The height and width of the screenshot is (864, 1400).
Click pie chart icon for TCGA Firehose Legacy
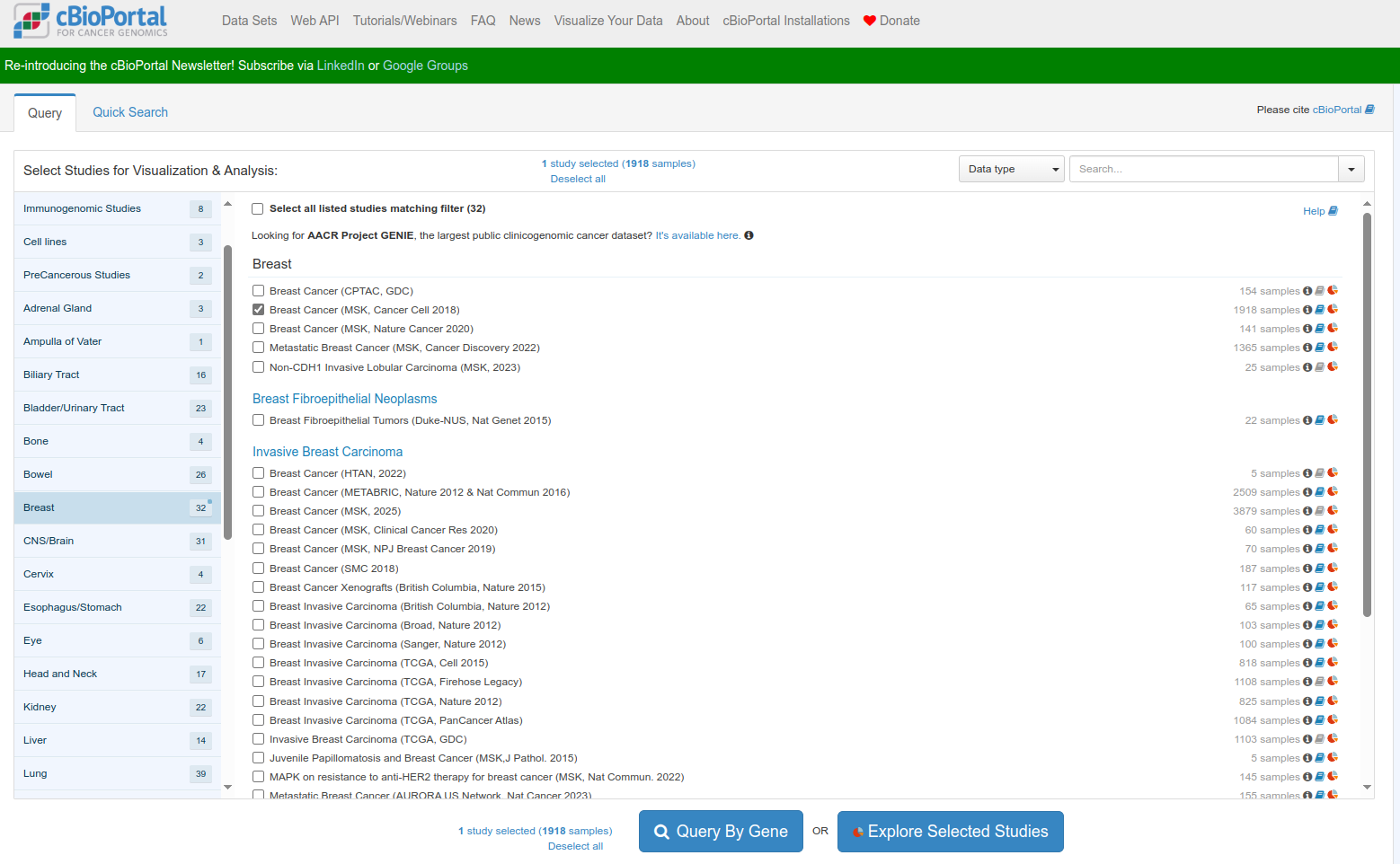coord(1333,682)
